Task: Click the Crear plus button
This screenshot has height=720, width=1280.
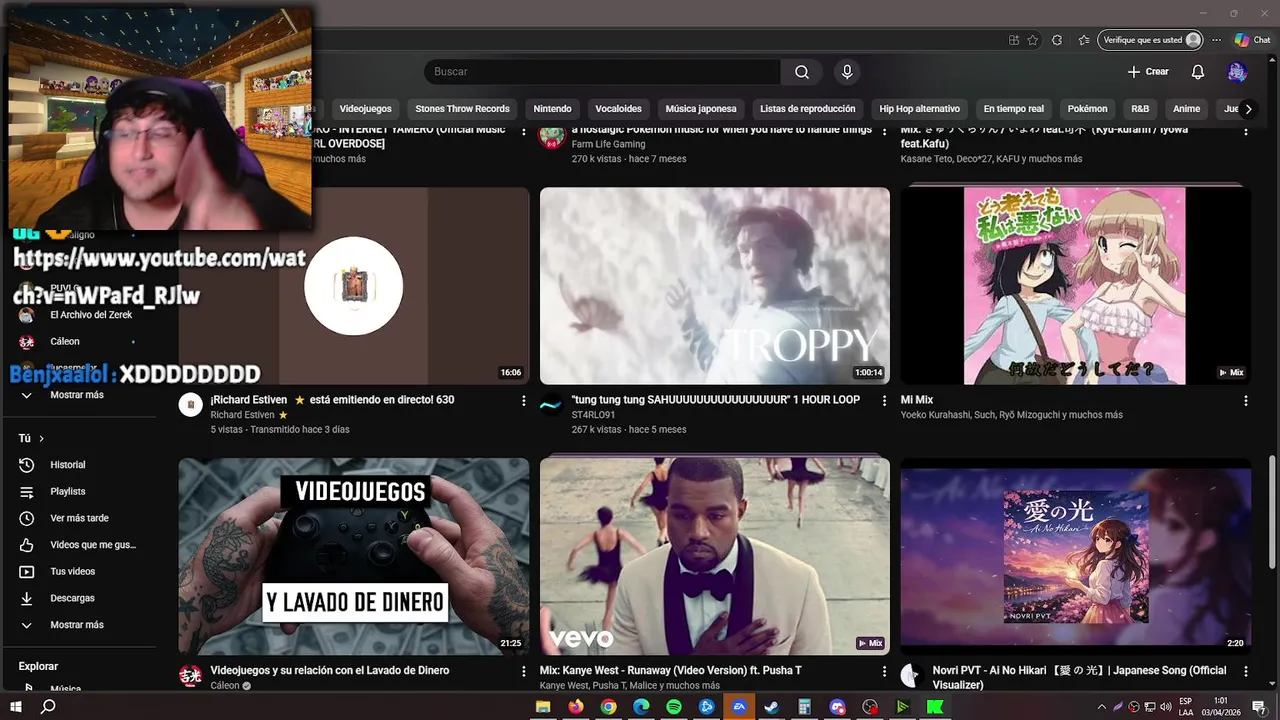Action: (x=1148, y=72)
